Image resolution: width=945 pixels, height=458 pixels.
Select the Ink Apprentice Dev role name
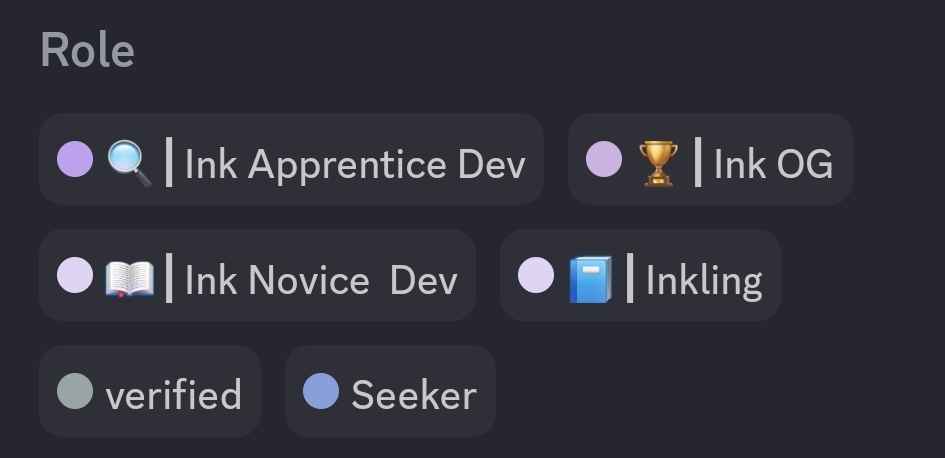(x=355, y=164)
